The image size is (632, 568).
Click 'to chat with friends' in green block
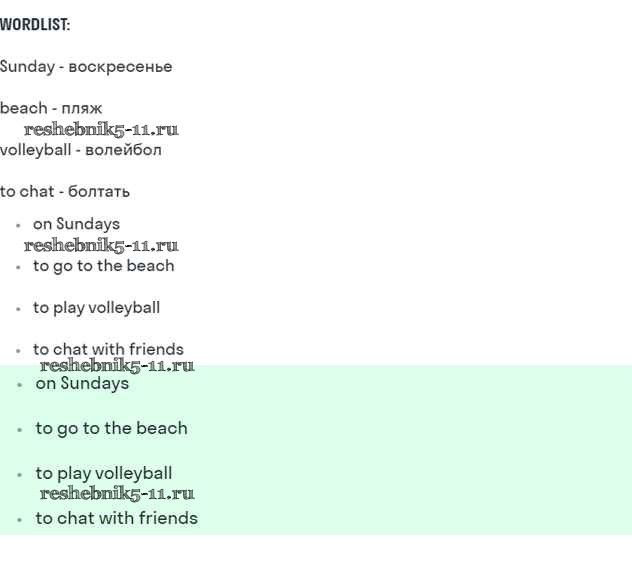pyautogui.click(x=116, y=519)
